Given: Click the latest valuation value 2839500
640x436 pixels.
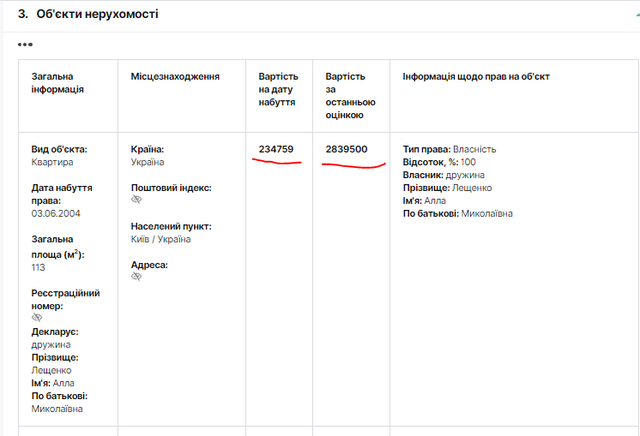Looking at the screenshot, I should pyautogui.click(x=346, y=149).
